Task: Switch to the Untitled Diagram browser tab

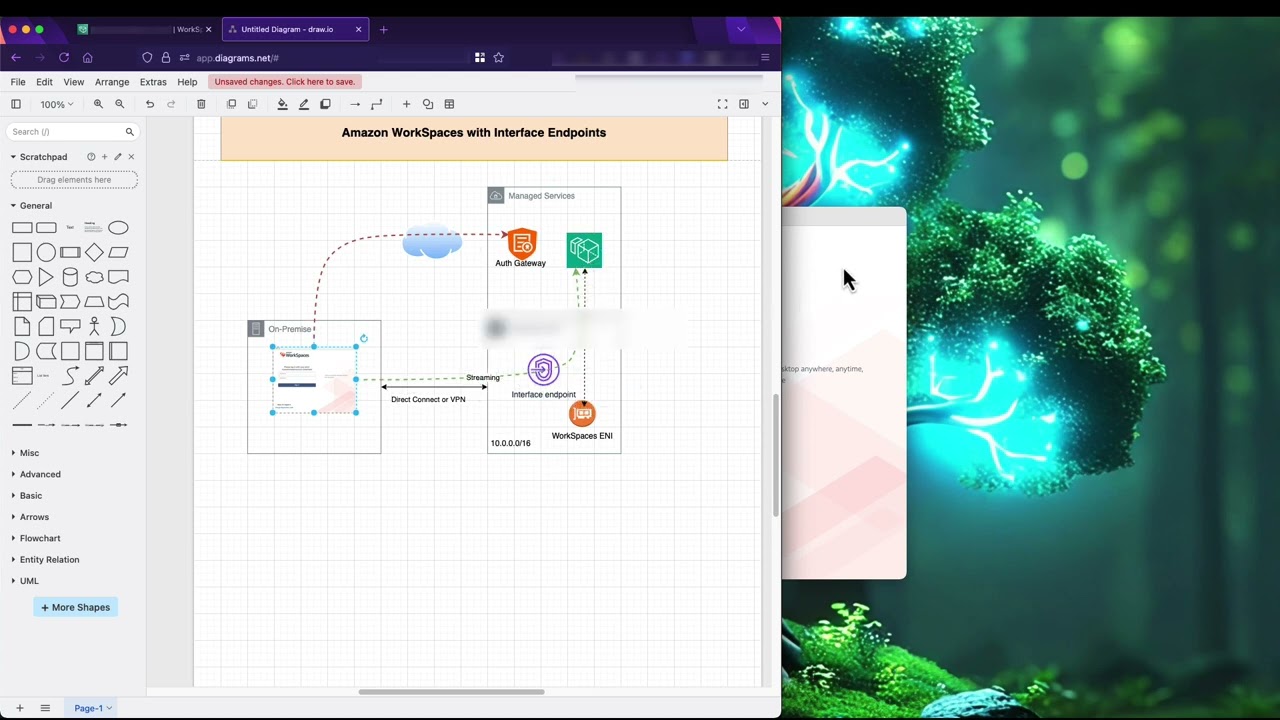Action: 294,29
